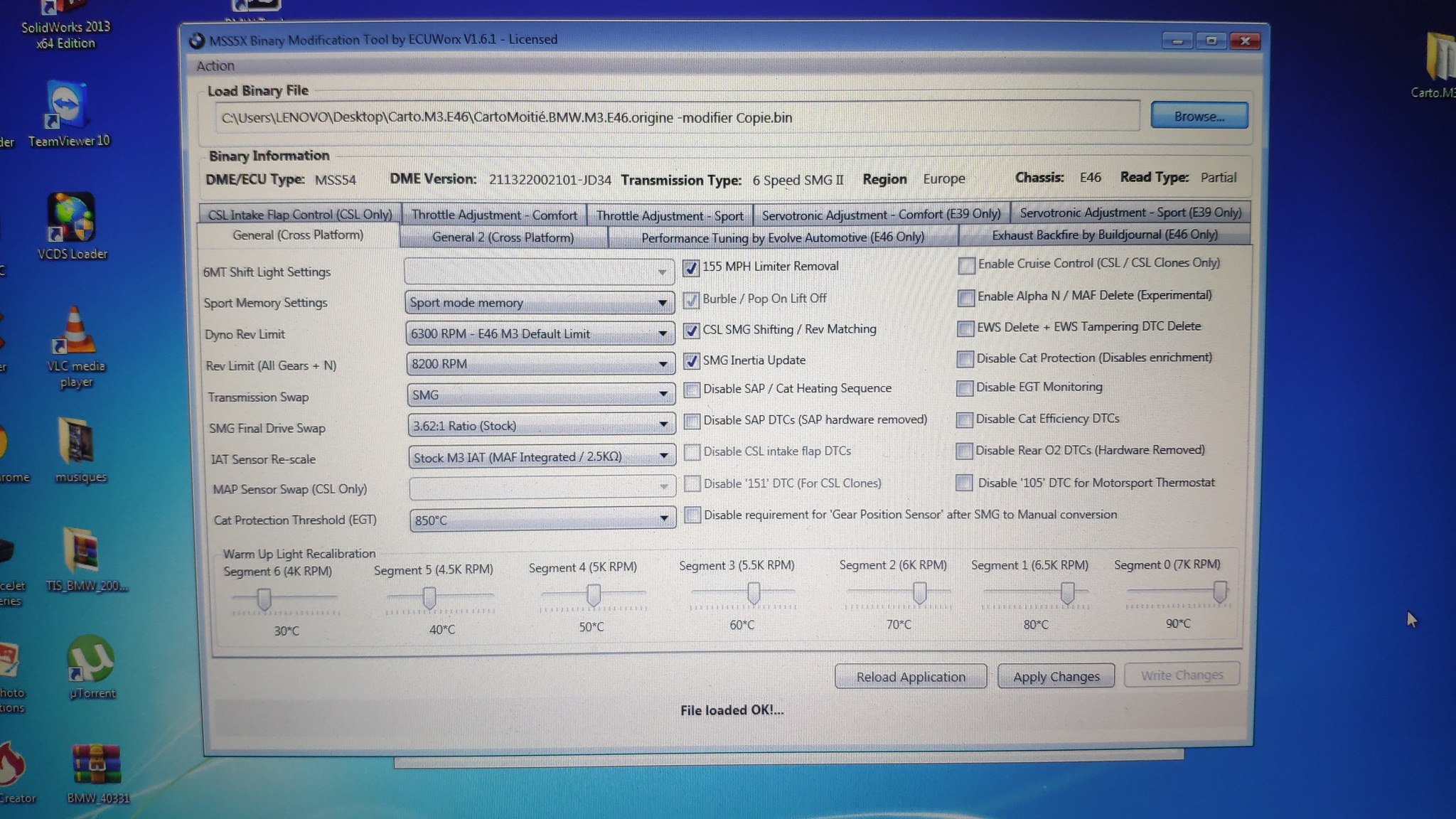Open the VCDS Loader desktop icon
The height and width of the screenshot is (819, 1456).
click(x=72, y=226)
